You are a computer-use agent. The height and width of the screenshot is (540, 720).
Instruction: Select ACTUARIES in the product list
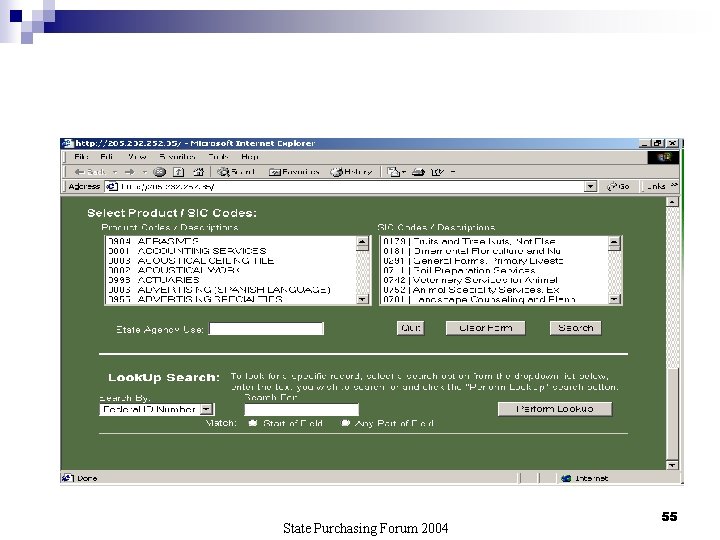click(231, 280)
